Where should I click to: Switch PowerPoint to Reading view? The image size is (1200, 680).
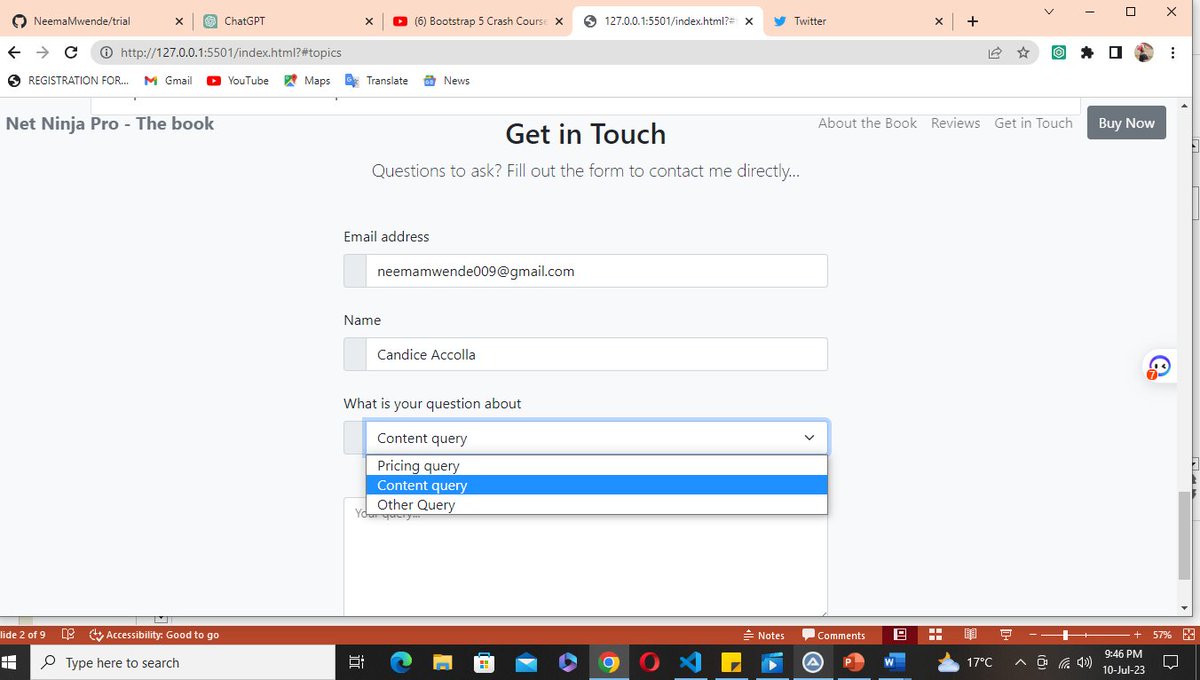point(970,635)
